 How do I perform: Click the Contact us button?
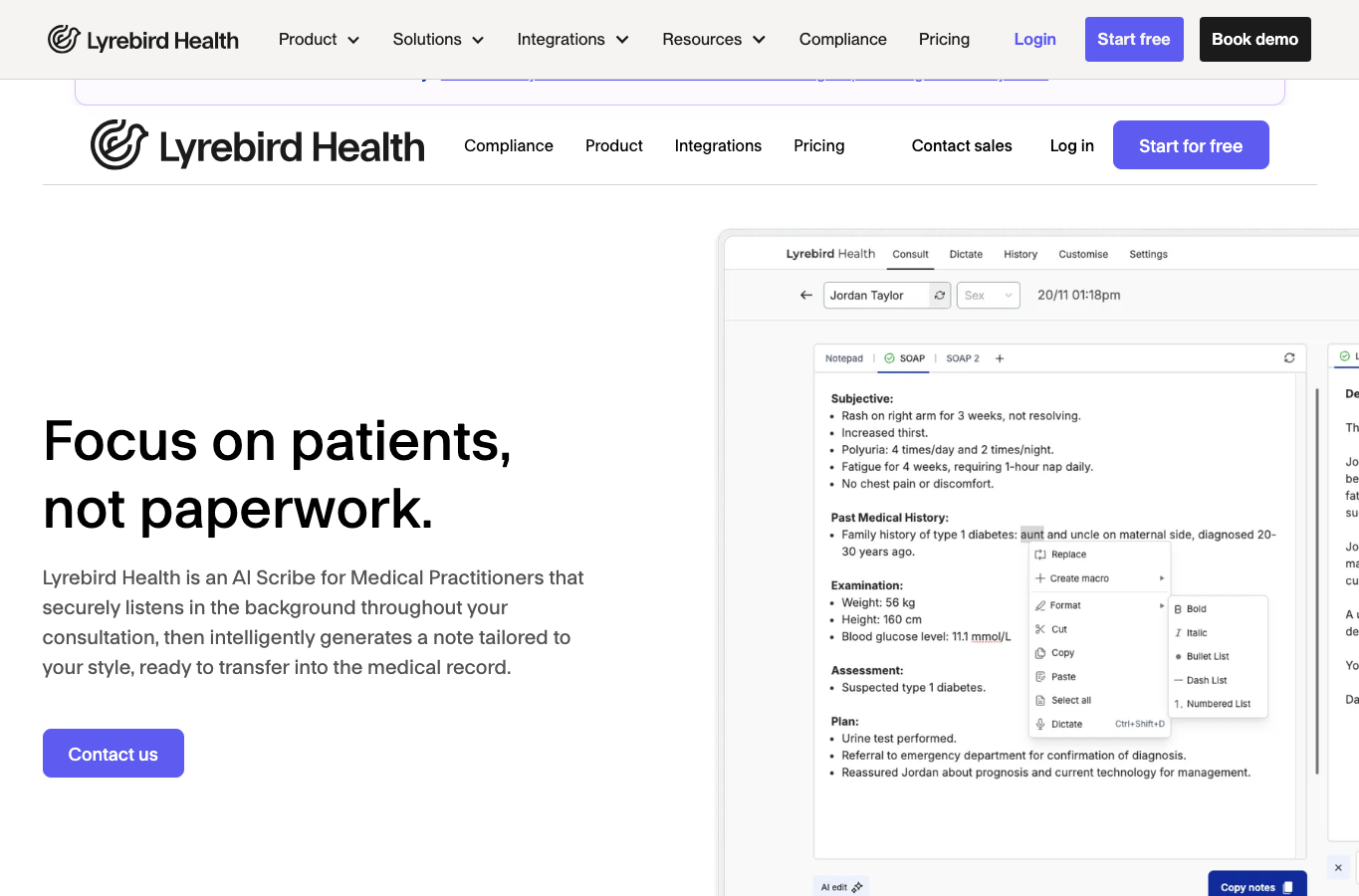pyautogui.click(x=113, y=754)
